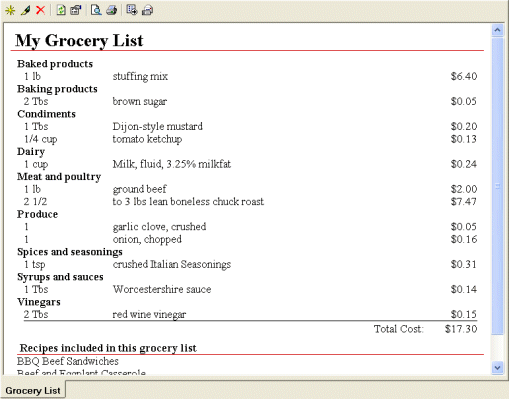Click the Total Cost label

[399, 329]
